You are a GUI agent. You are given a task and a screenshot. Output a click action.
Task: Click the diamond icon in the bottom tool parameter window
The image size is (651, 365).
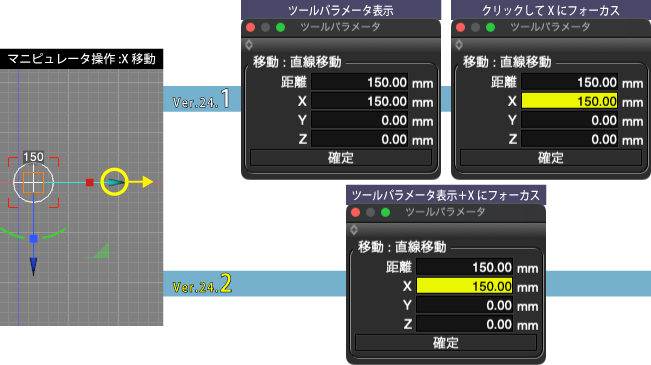(354, 230)
